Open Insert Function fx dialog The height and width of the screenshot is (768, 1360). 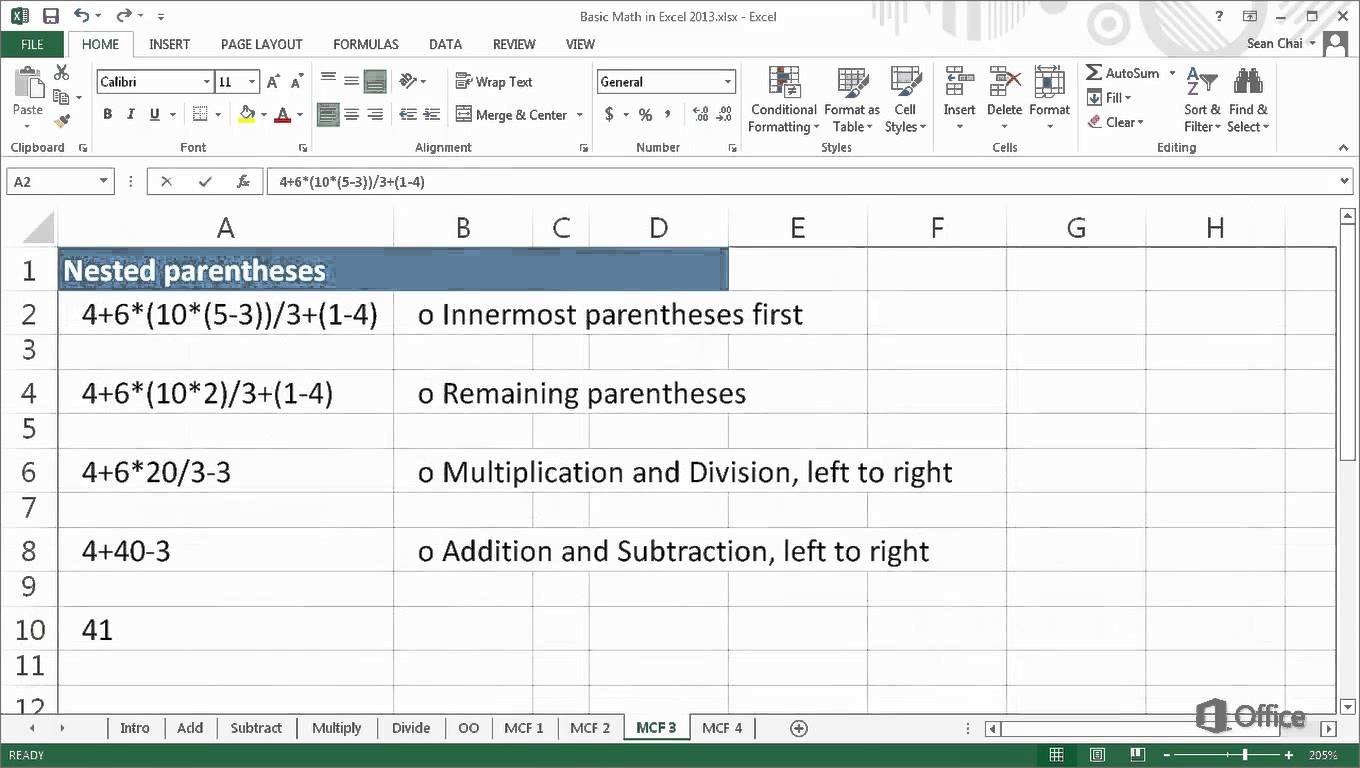(243, 182)
